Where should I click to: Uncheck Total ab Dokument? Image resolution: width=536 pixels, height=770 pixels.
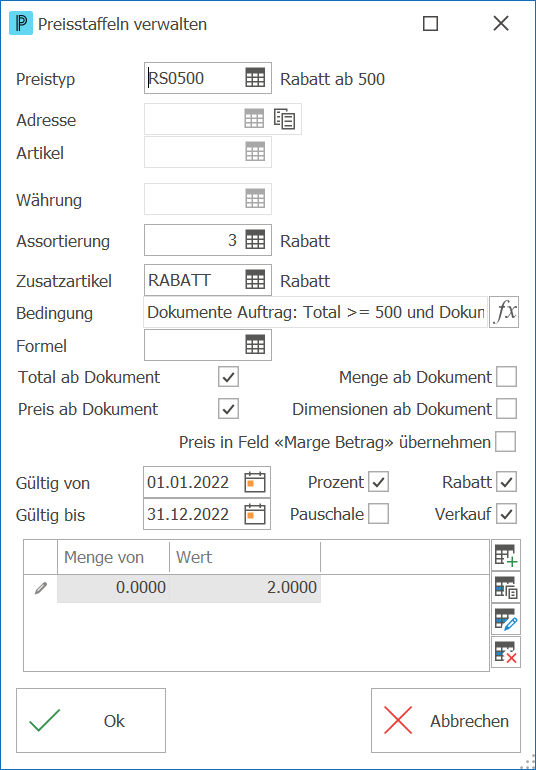point(228,377)
